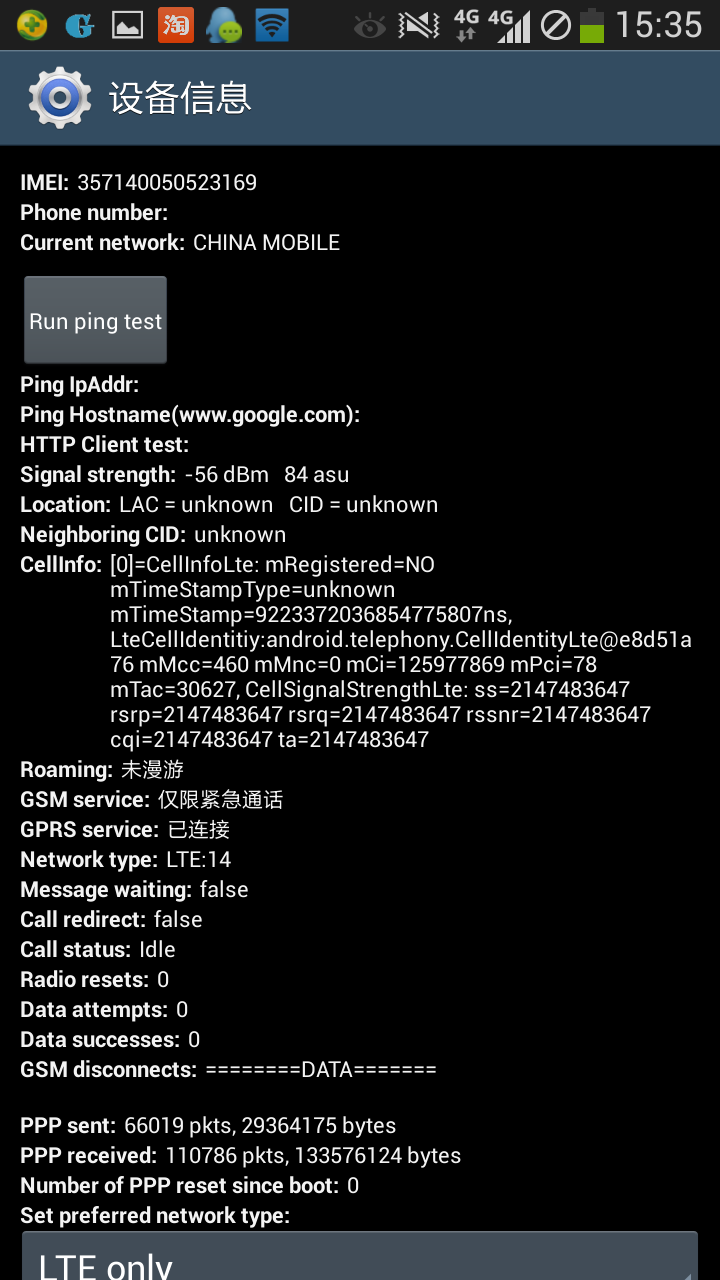Tap the green battery status icon
The width and height of the screenshot is (720, 1280).
[592, 25]
